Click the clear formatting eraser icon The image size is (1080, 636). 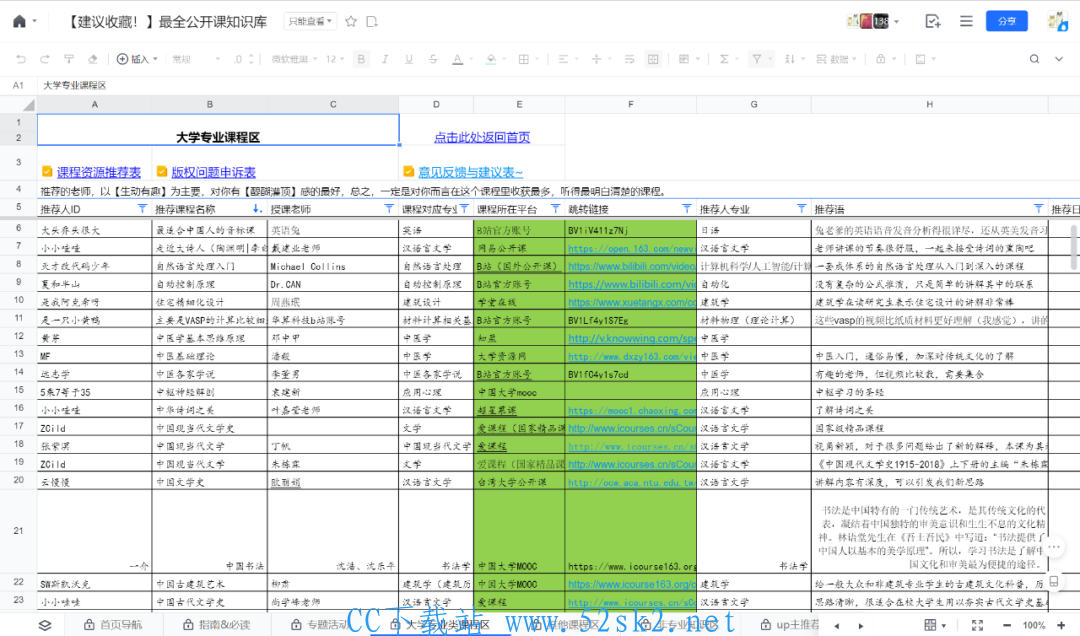point(92,59)
